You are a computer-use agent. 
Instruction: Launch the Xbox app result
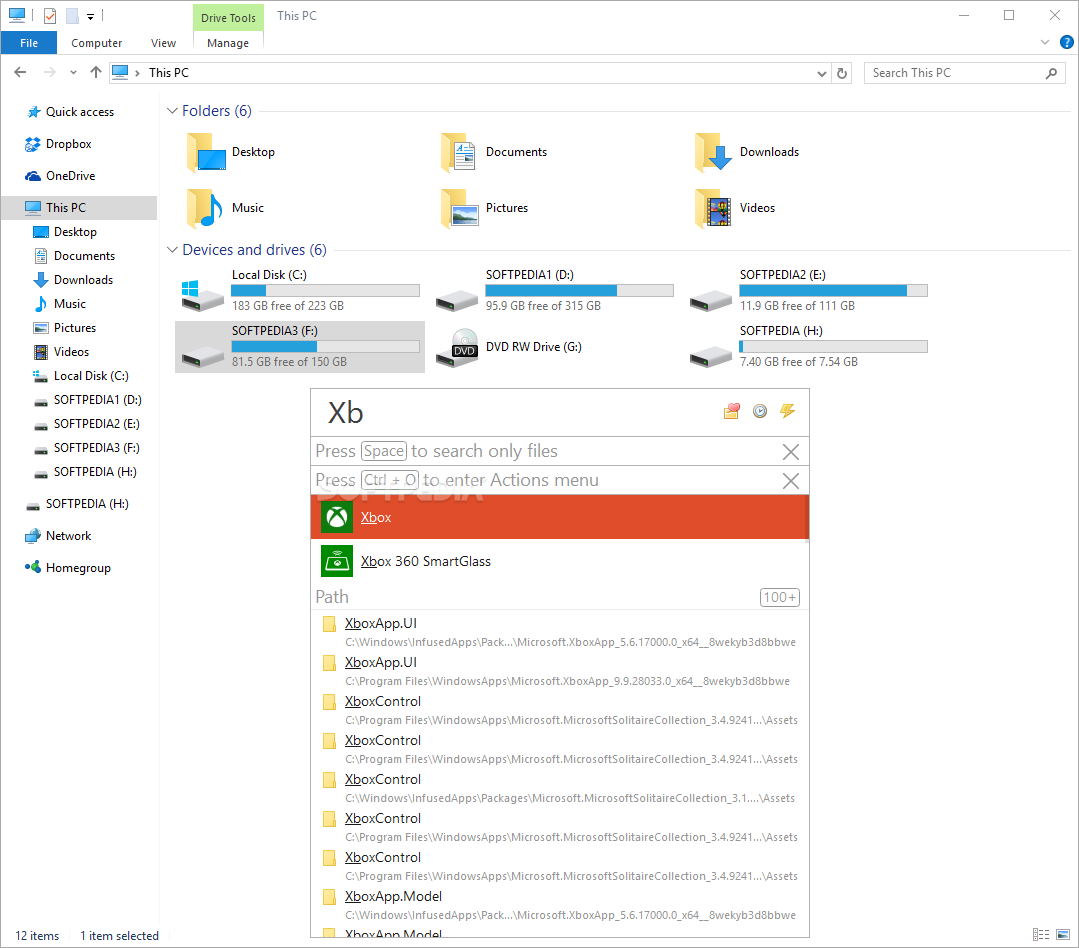(559, 517)
